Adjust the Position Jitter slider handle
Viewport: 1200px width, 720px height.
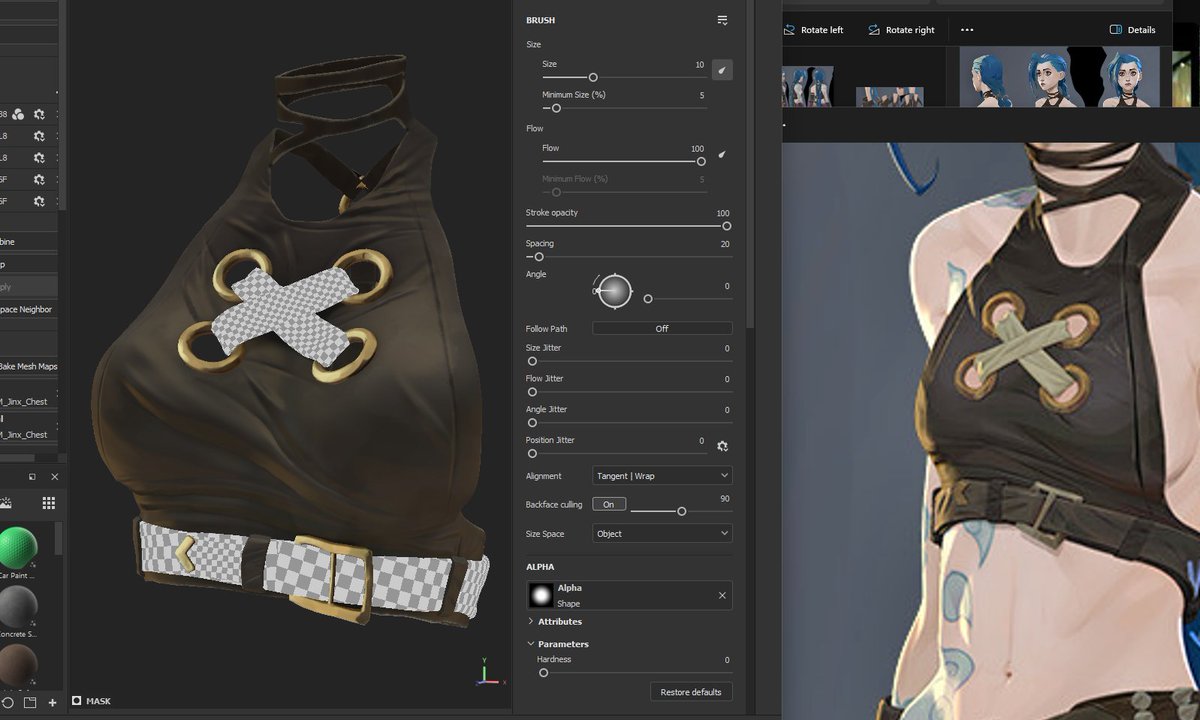[x=532, y=454]
